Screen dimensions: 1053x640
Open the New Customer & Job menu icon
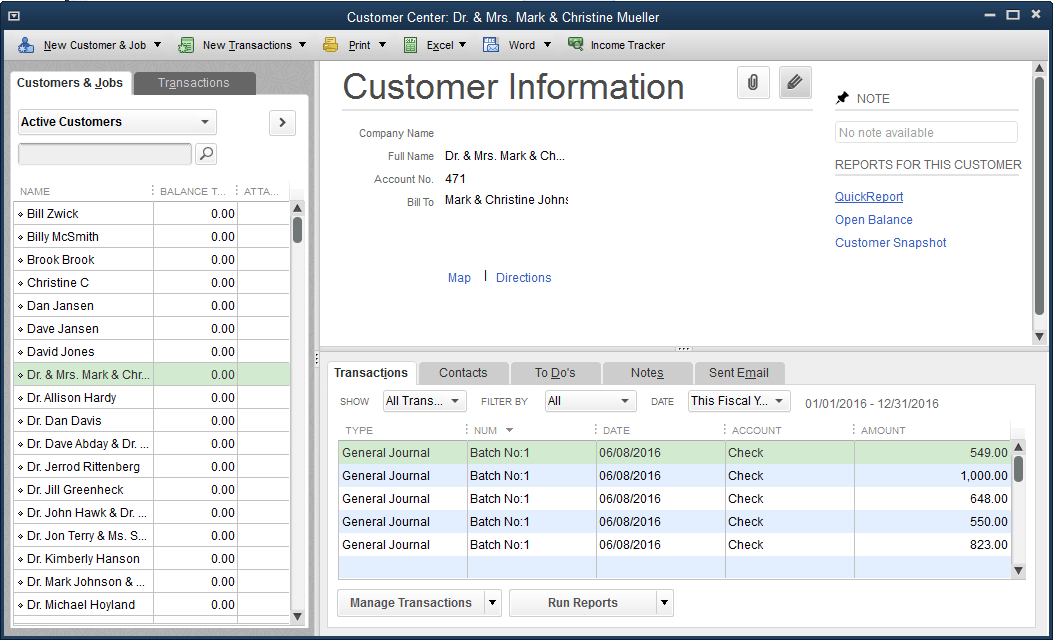point(25,44)
